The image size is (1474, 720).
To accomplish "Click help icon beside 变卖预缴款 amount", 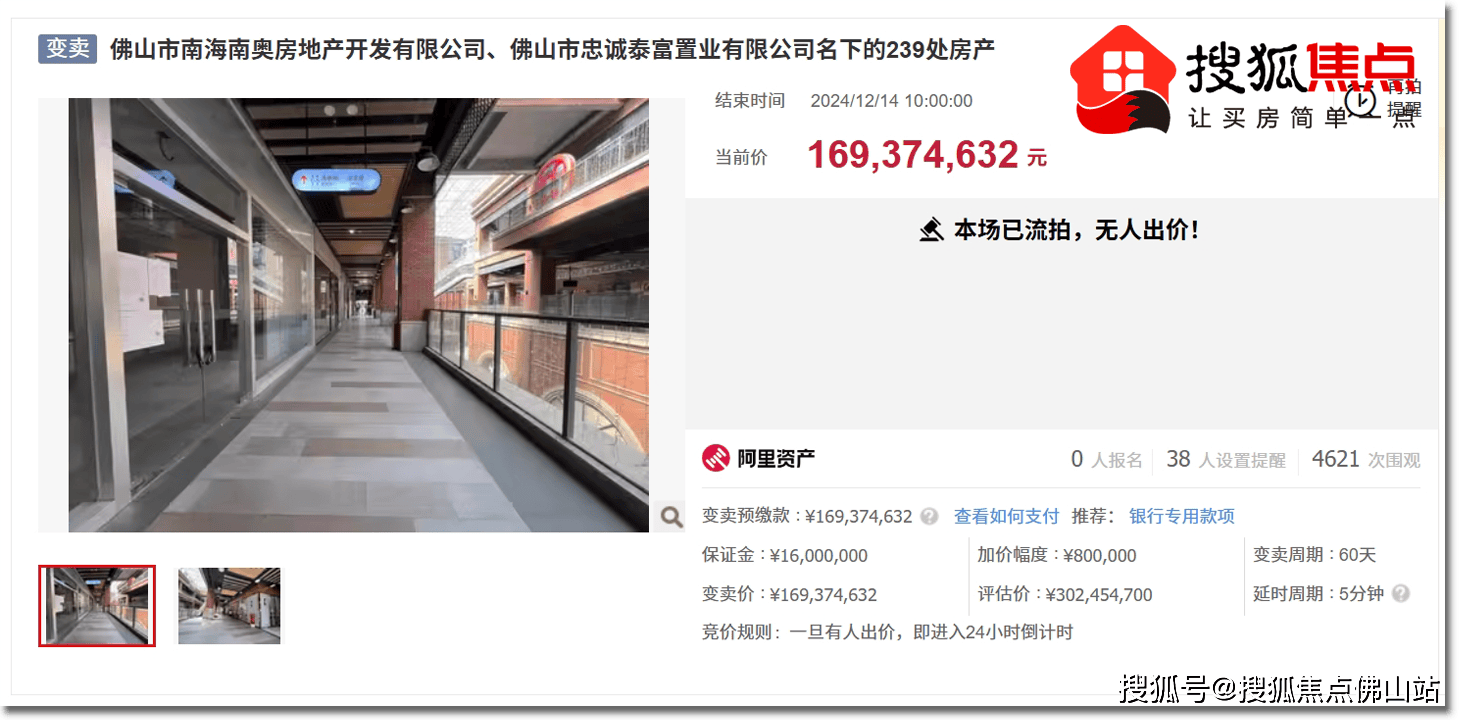I will click(930, 516).
